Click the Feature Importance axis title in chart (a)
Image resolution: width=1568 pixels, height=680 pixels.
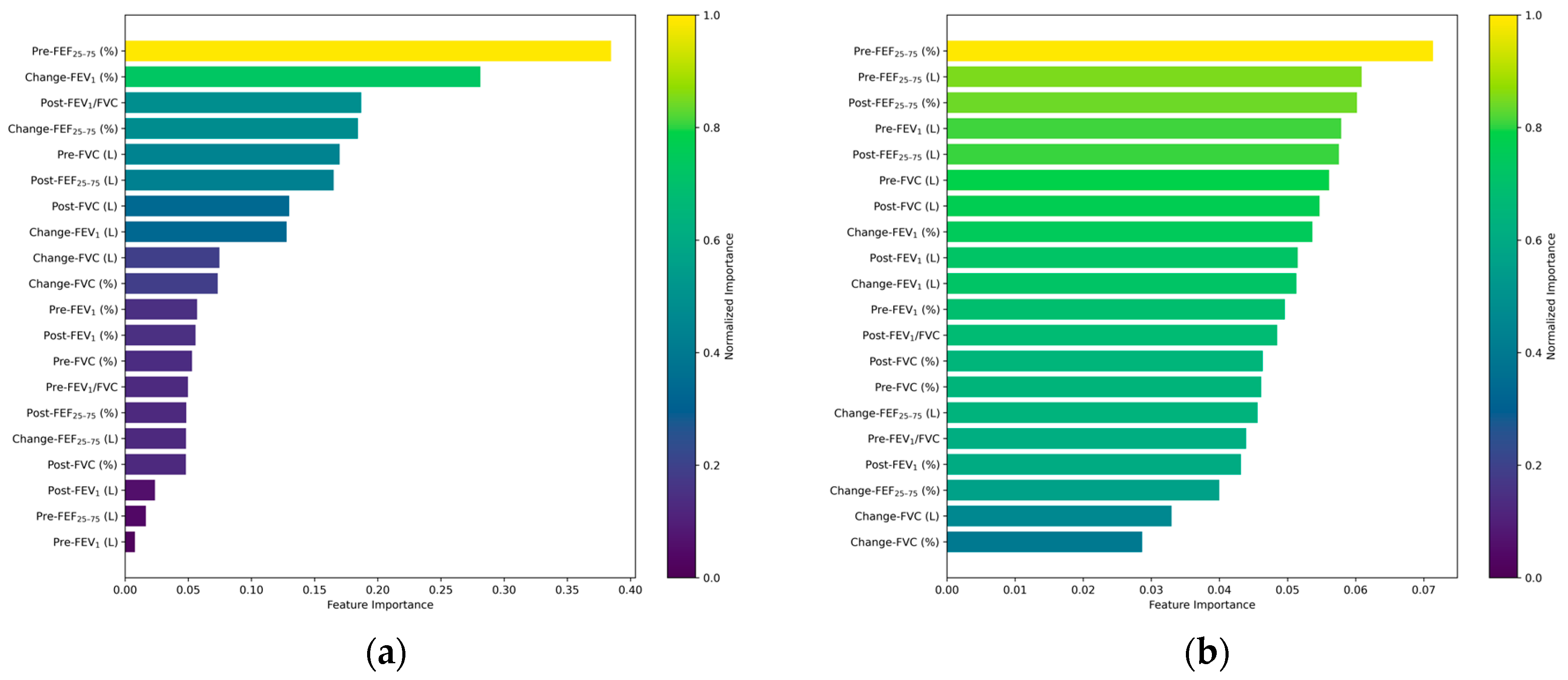(x=380, y=605)
